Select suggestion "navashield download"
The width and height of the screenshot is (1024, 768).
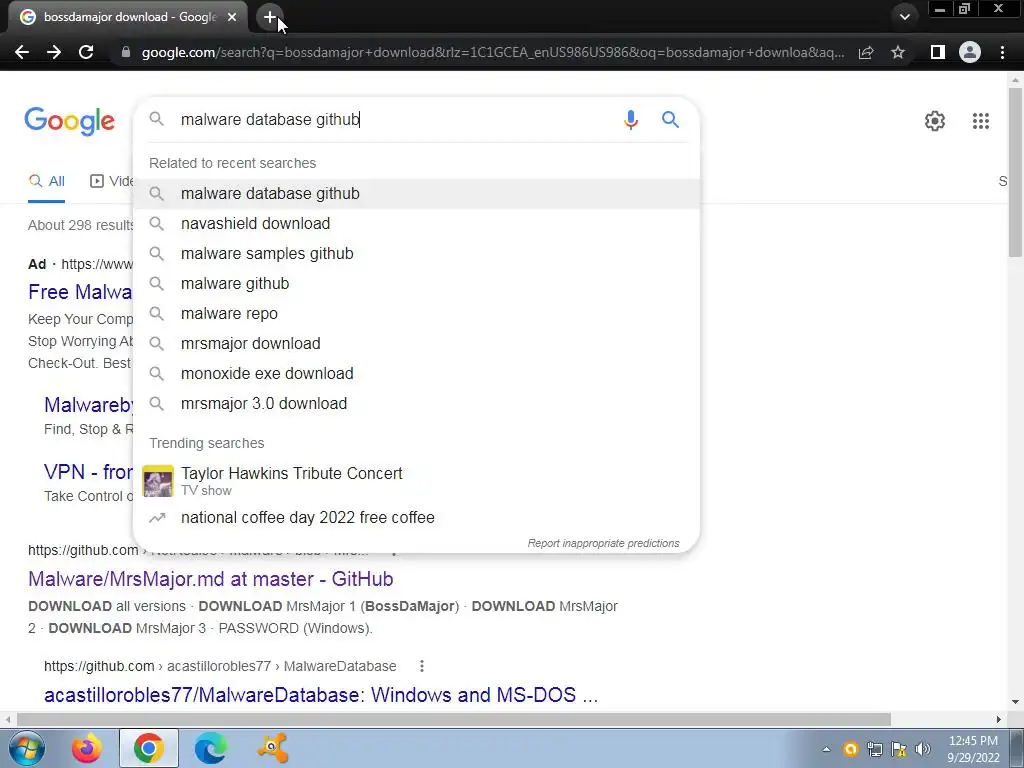click(x=416, y=224)
